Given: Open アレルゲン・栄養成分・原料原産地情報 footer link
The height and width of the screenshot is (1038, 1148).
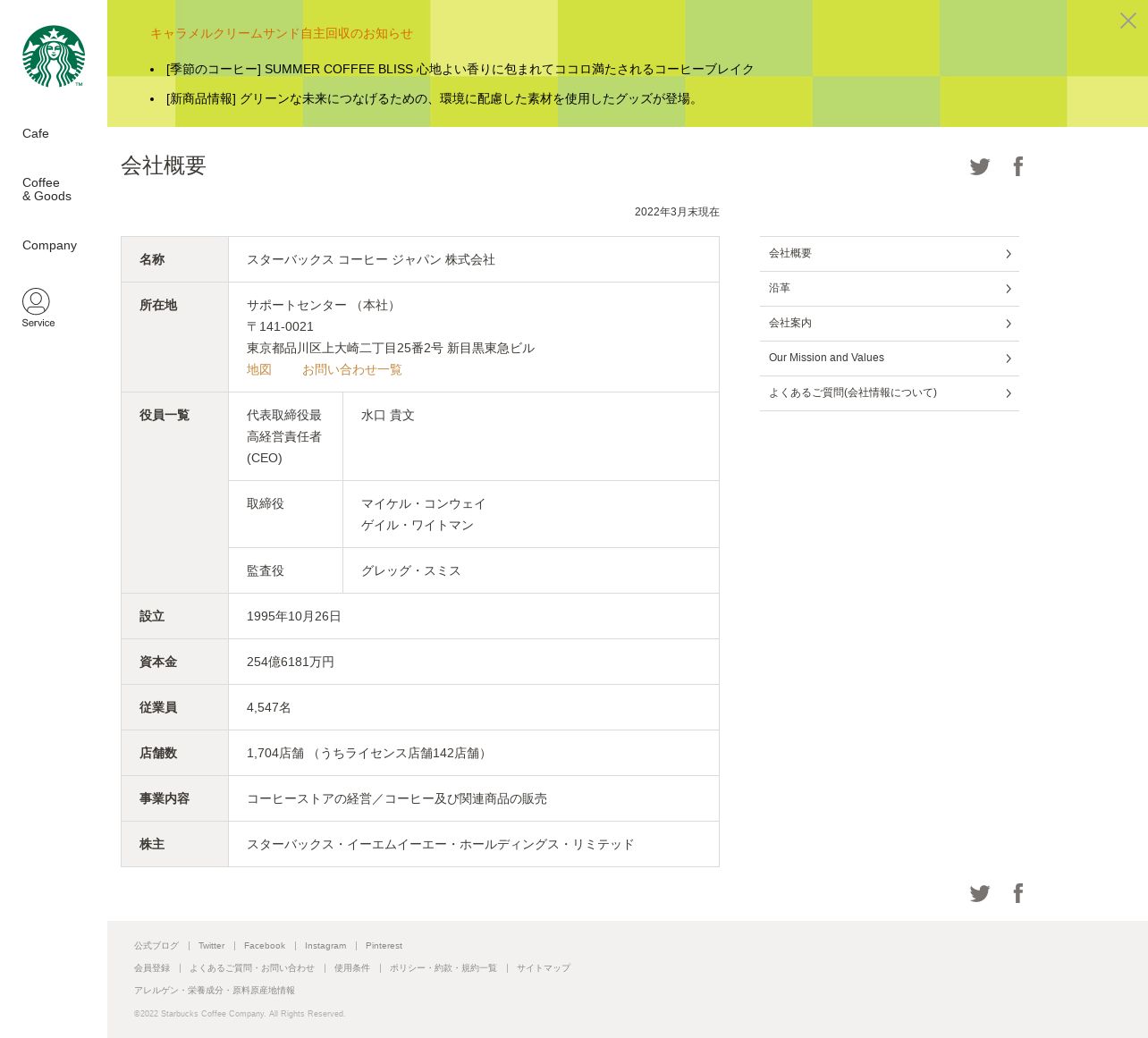Looking at the screenshot, I should tap(215, 991).
